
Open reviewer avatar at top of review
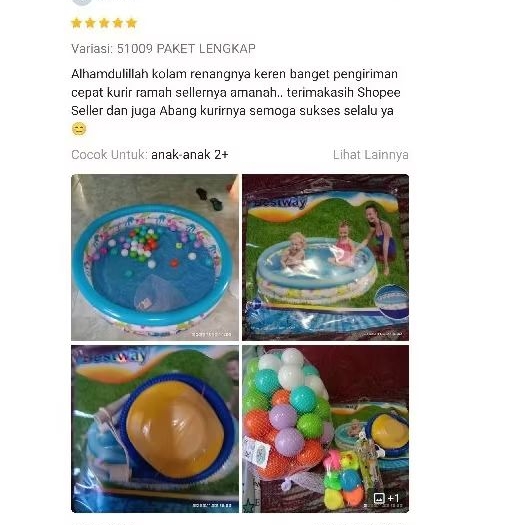point(82,2)
